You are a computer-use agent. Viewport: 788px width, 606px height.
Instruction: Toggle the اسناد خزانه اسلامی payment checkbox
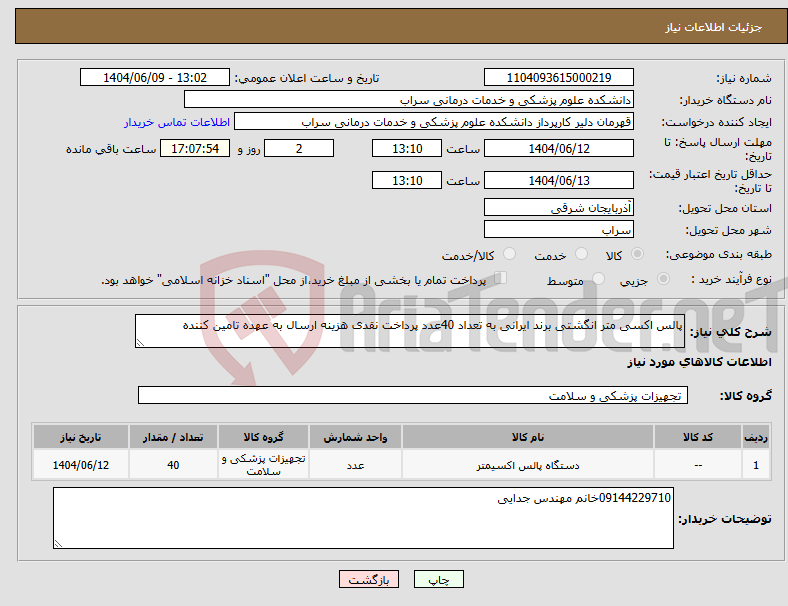point(501,278)
